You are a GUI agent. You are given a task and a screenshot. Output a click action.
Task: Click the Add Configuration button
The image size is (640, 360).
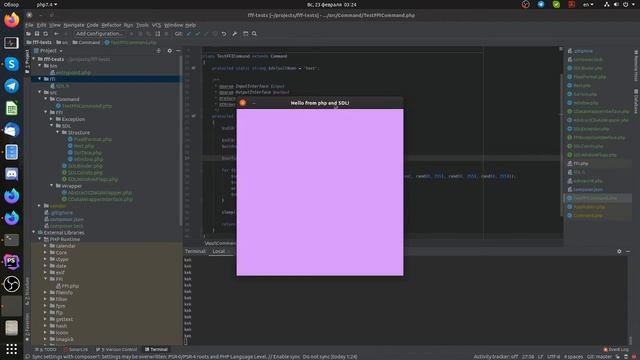99,34
